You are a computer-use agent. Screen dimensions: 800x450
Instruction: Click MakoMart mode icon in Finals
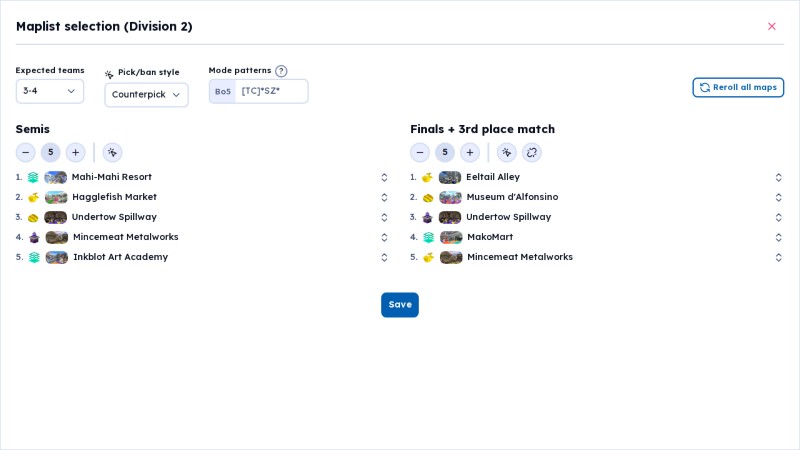click(429, 237)
